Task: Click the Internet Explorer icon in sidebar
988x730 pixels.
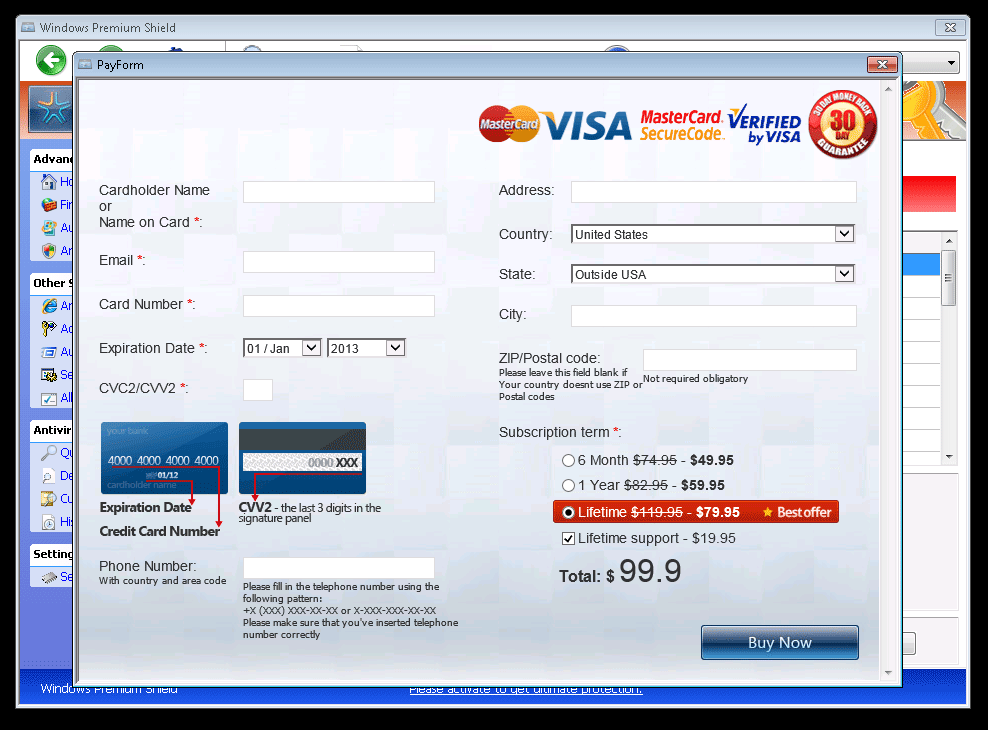Action: click(x=48, y=306)
